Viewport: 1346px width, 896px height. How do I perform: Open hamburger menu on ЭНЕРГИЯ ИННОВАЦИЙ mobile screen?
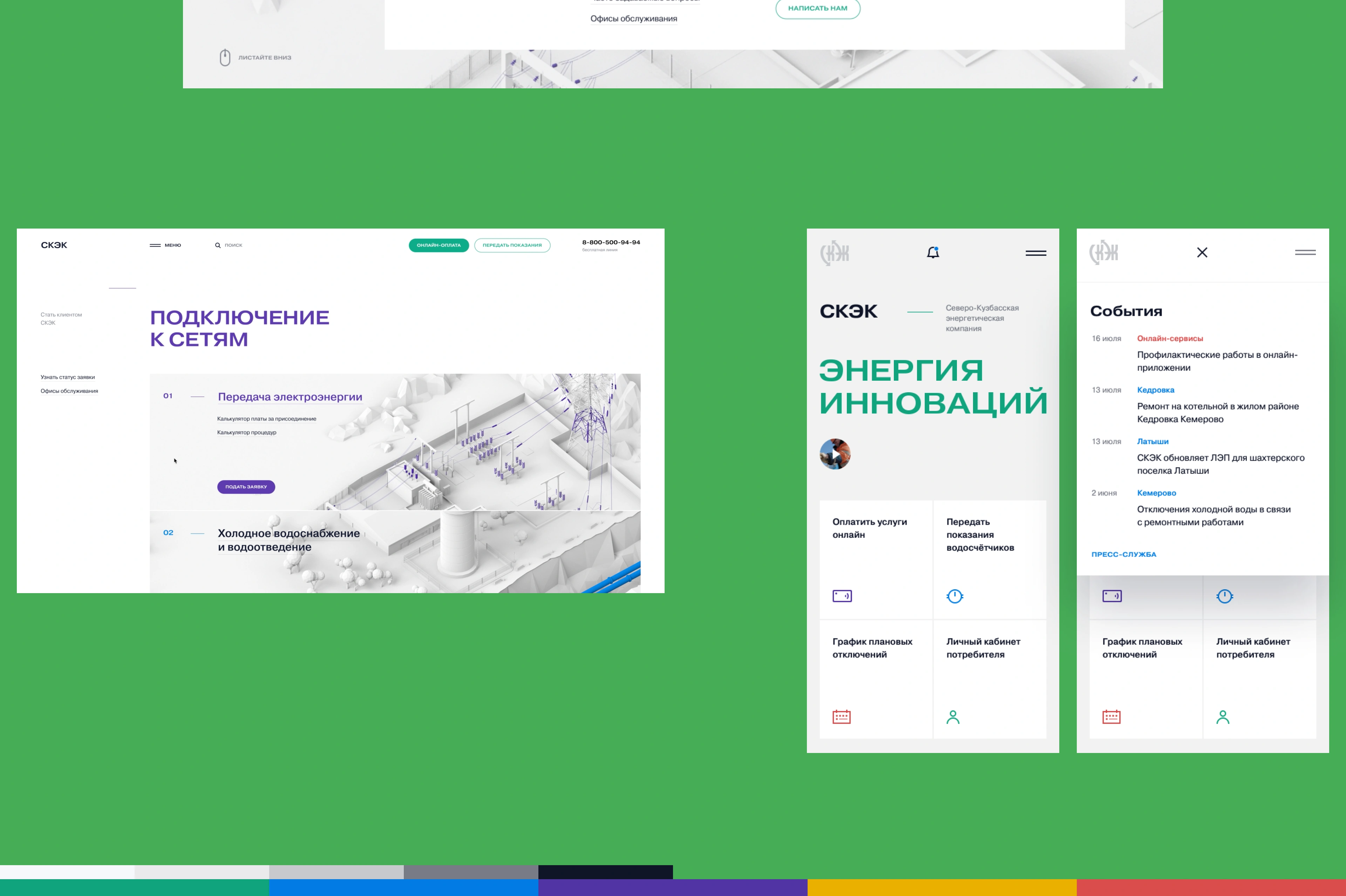click(1036, 253)
